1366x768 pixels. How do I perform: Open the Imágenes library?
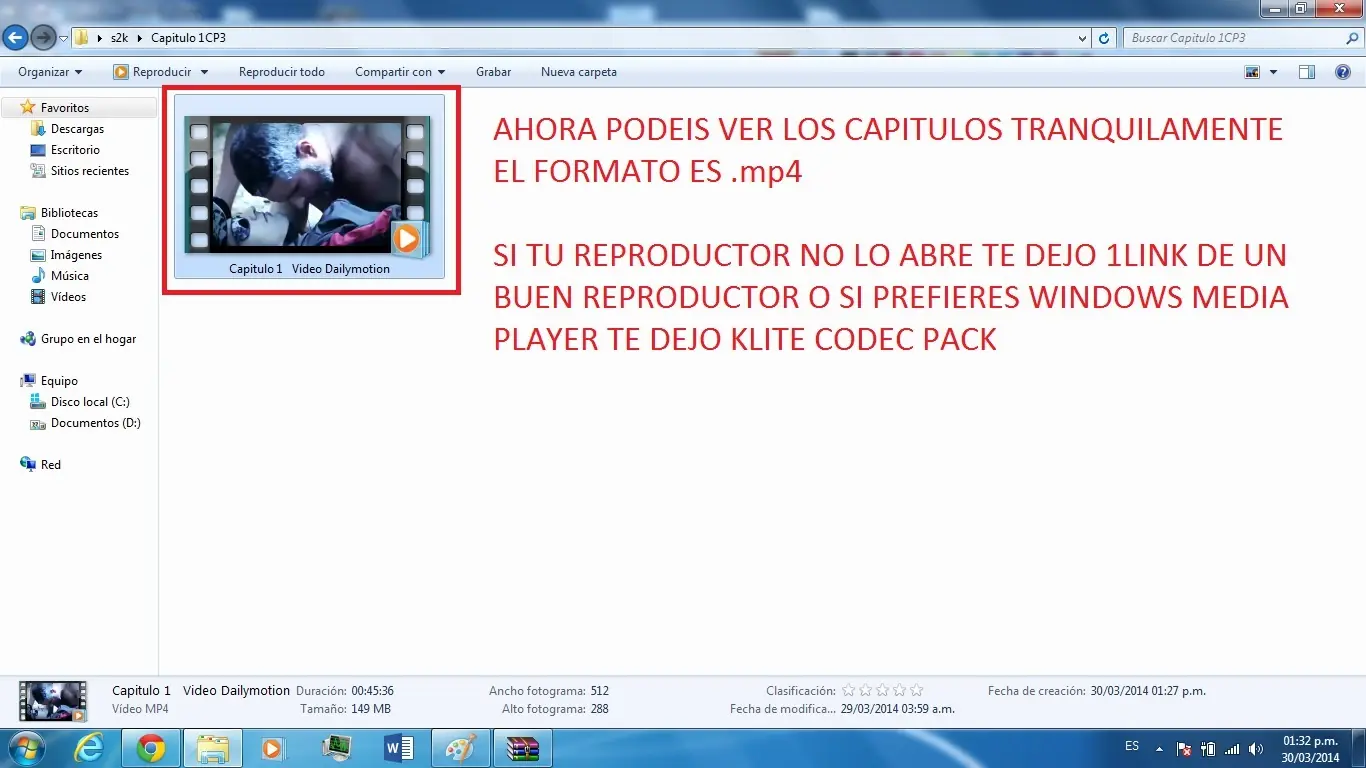[76, 255]
